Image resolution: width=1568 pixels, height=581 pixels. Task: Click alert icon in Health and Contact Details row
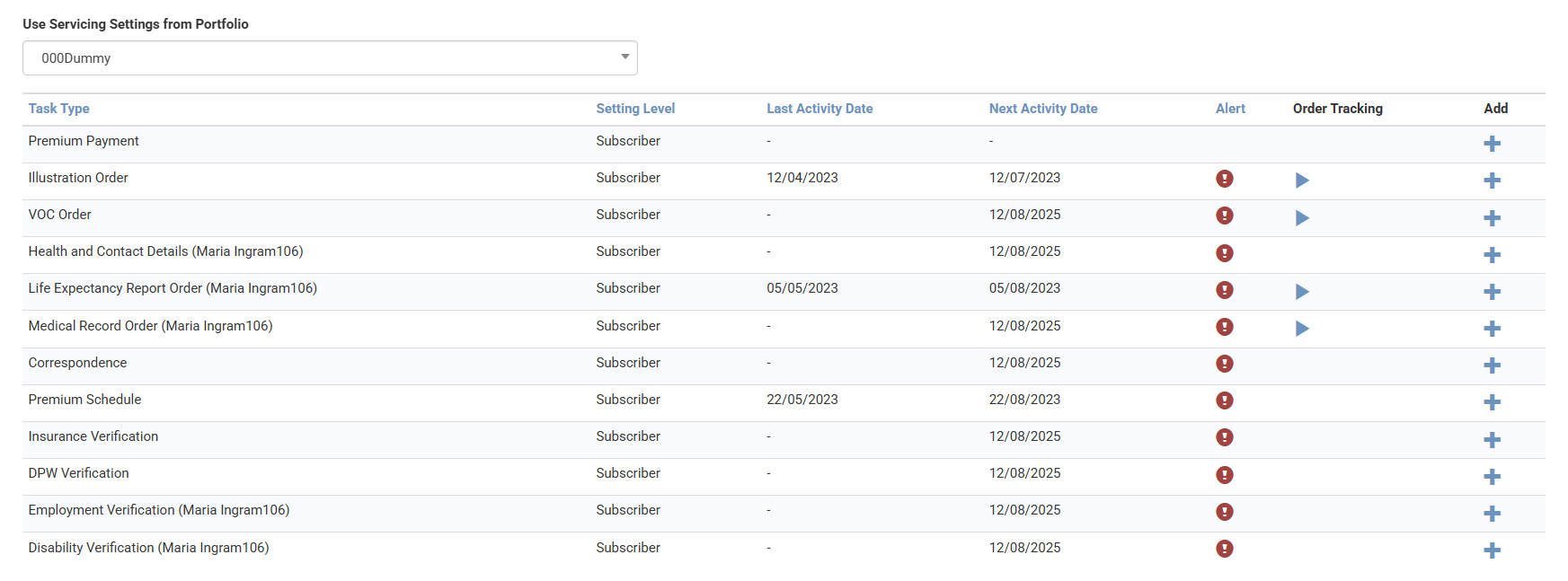click(1224, 253)
